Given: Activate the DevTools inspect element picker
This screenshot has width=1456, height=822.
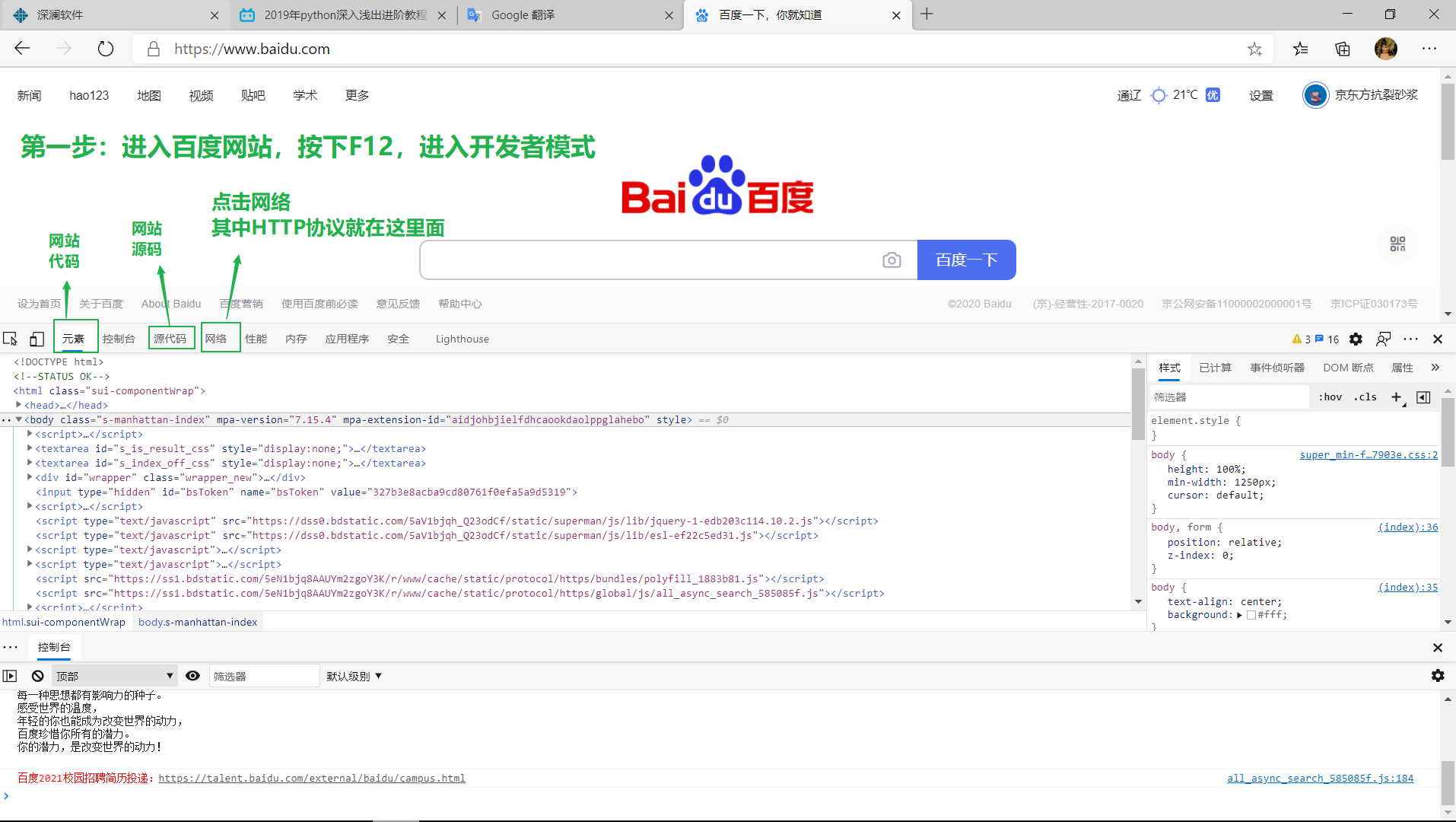Looking at the screenshot, I should pos(11,339).
